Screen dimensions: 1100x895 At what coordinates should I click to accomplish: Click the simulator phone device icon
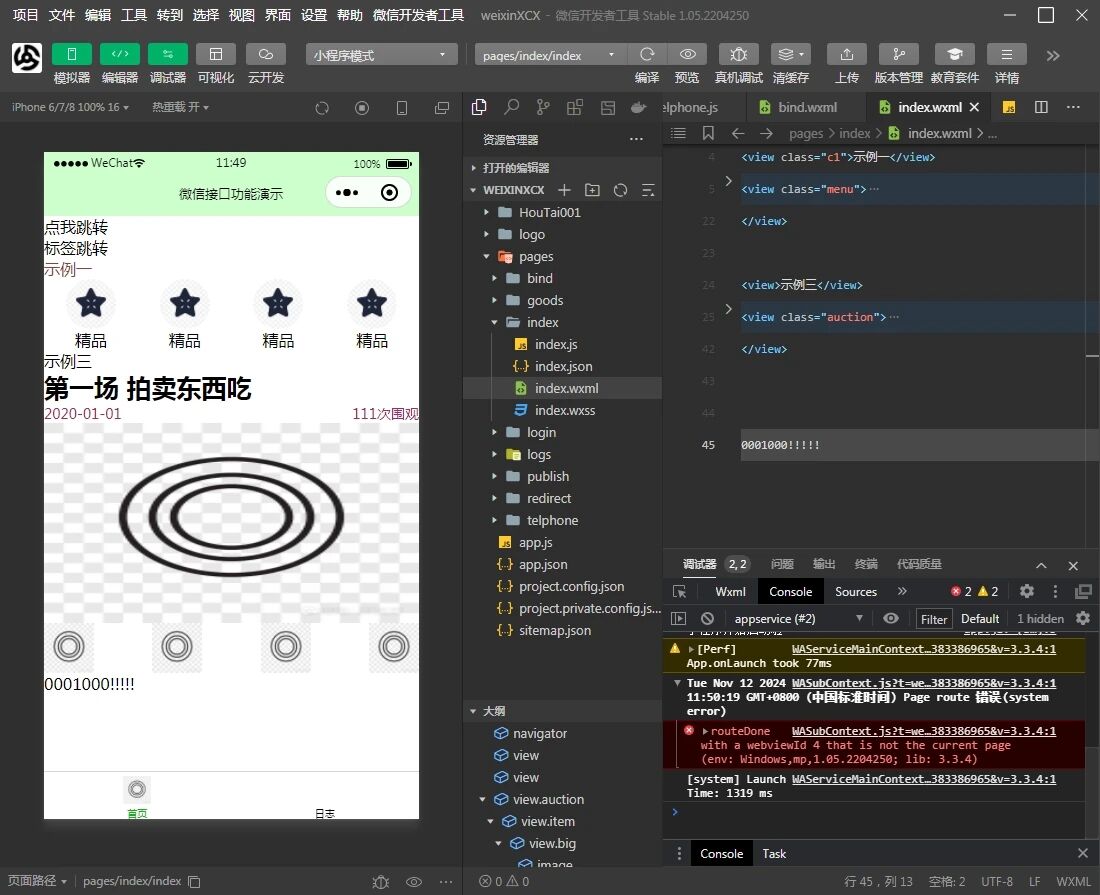(402, 108)
